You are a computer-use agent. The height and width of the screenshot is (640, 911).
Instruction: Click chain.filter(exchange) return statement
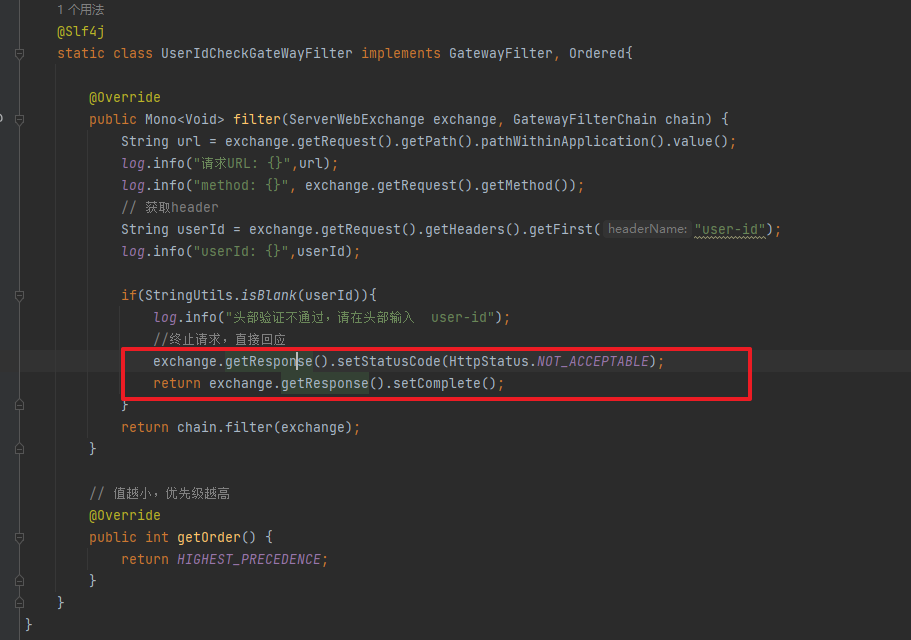pos(241,428)
